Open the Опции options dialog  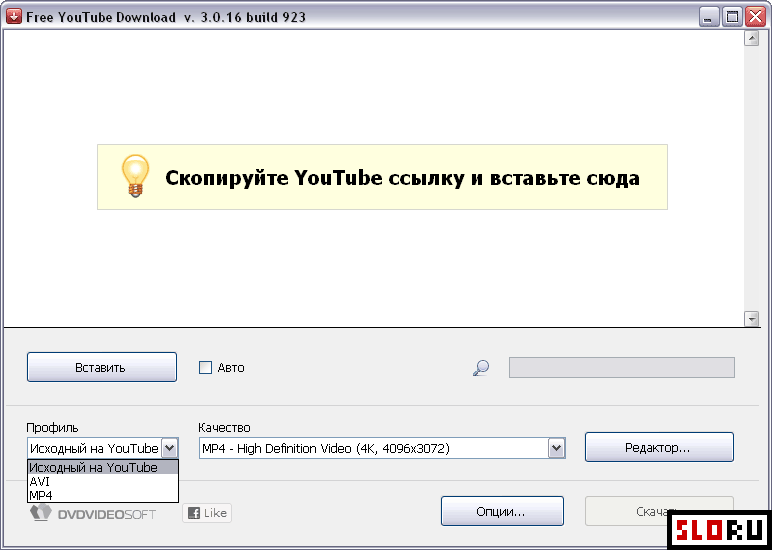pyautogui.click(x=502, y=511)
